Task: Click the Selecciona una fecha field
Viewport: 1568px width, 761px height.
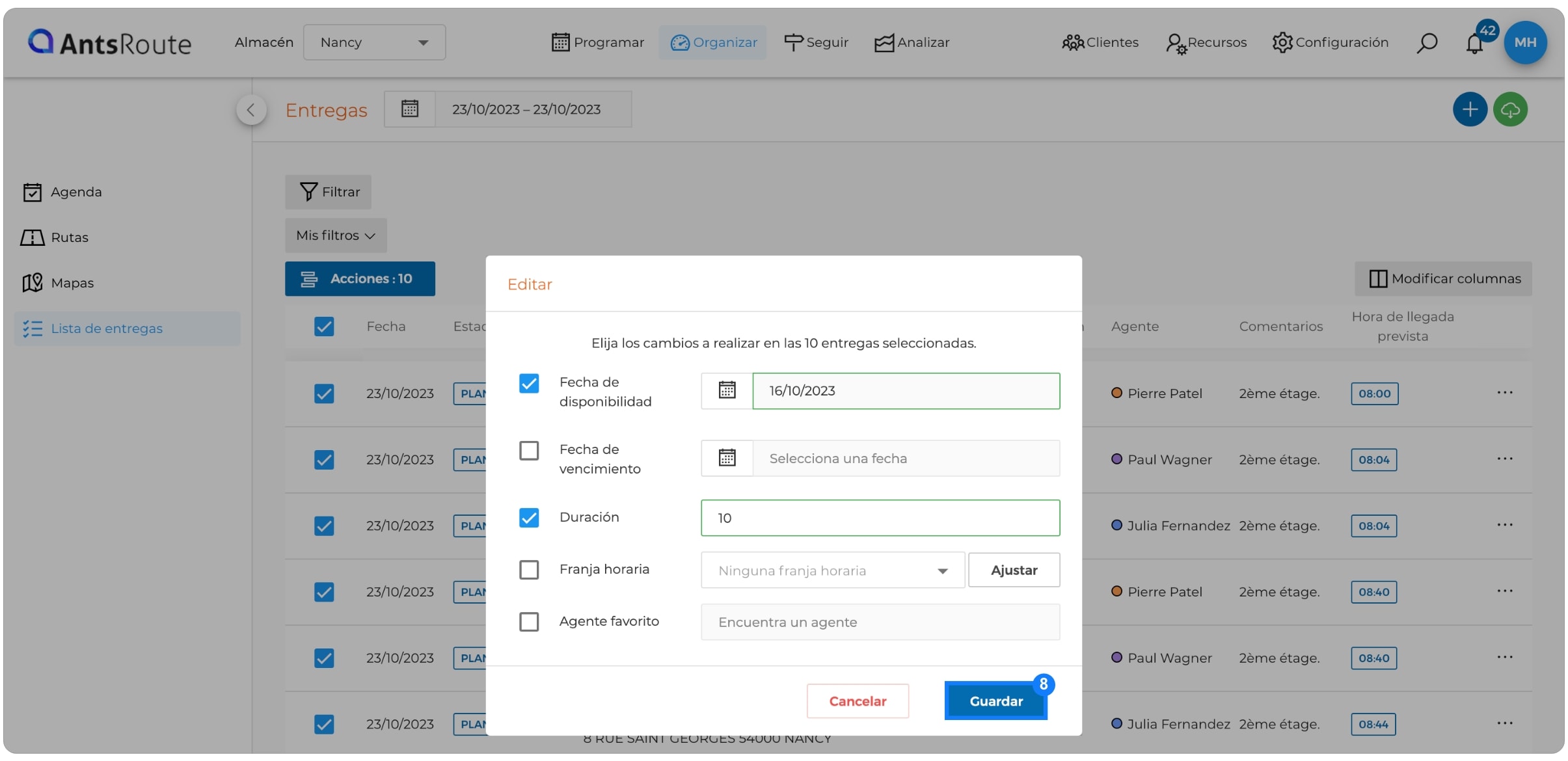Action: (x=906, y=459)
